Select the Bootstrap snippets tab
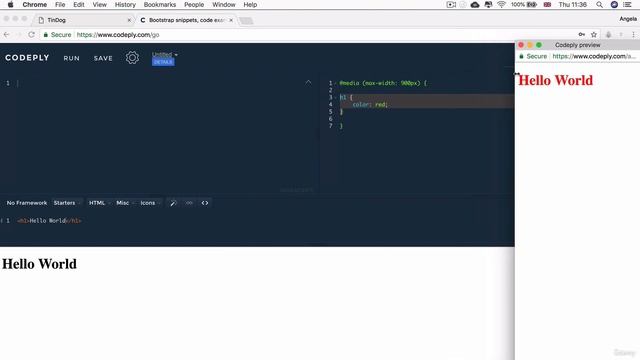Viewport: 640px width, 360px height. [186, 20]
